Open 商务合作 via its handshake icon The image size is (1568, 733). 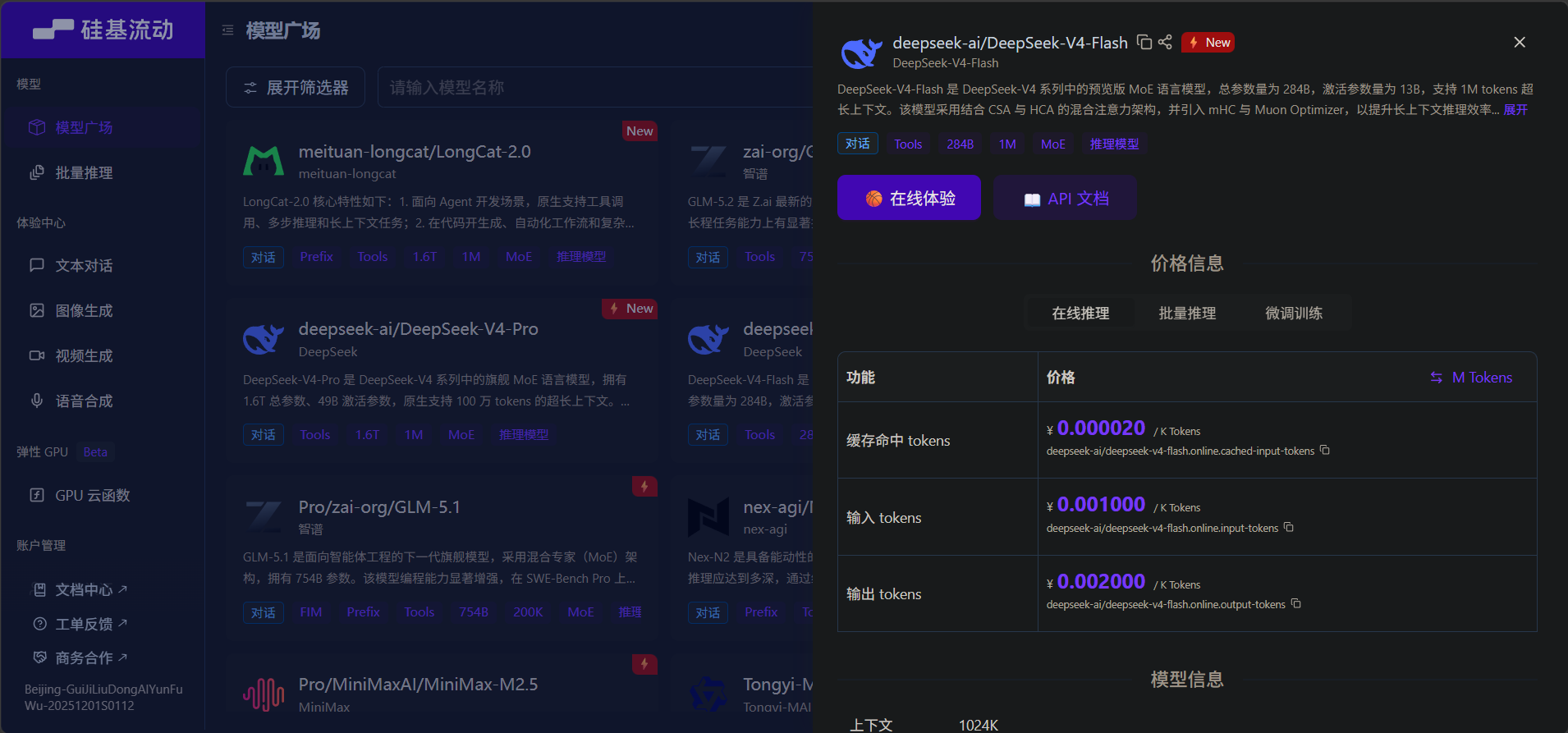[39, 657]
